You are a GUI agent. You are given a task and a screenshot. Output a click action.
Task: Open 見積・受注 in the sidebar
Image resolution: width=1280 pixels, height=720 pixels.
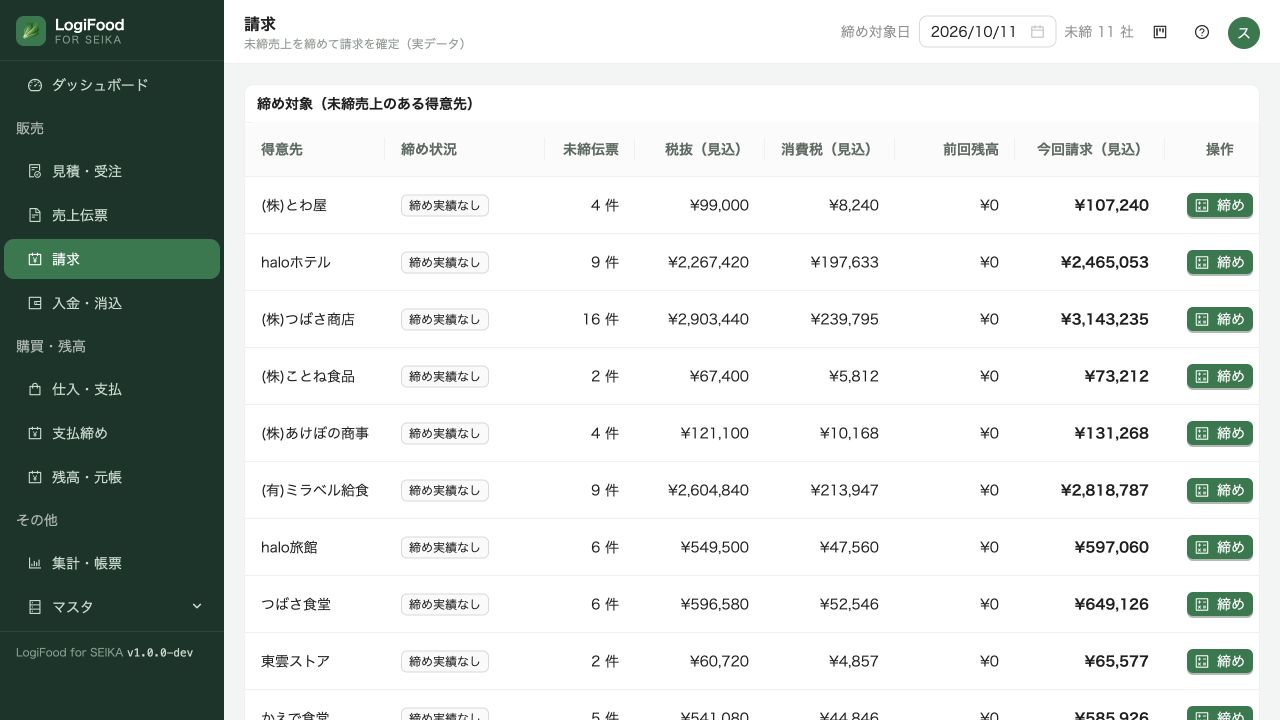pos(112,171)
